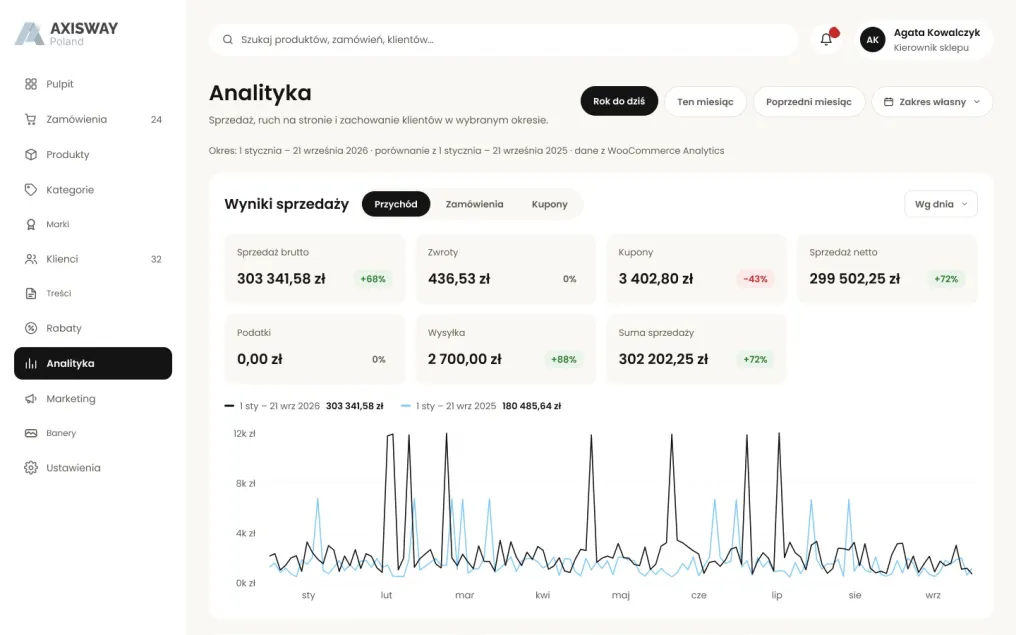
Task: Click the Pulpit grid icon
Action: (30, 84)
